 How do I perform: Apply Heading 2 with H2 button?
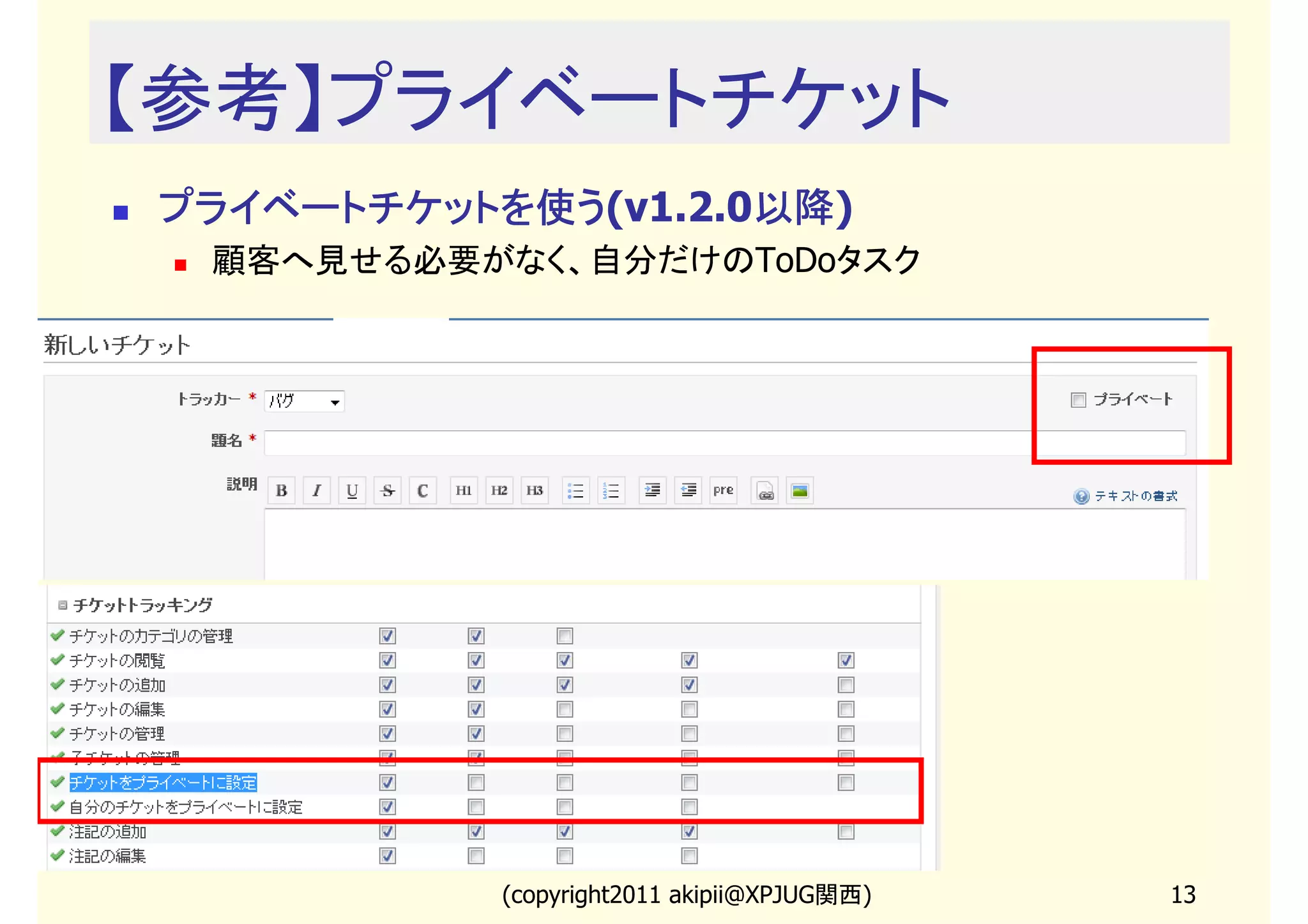[499, 490]
